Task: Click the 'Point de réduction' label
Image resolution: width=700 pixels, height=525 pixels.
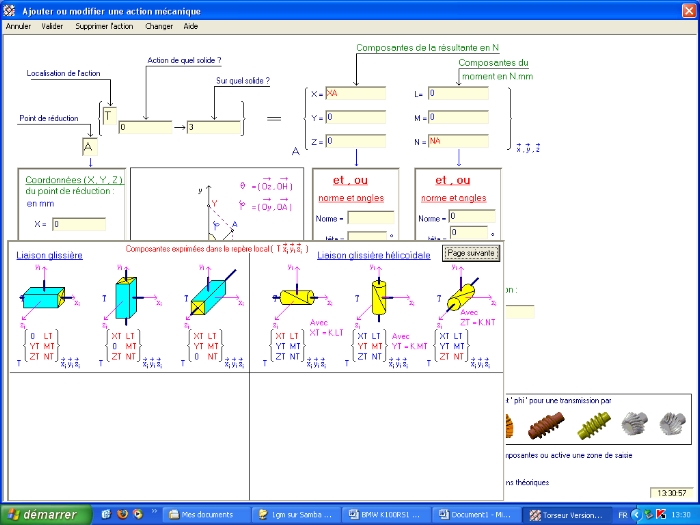Action: [49, 118]
